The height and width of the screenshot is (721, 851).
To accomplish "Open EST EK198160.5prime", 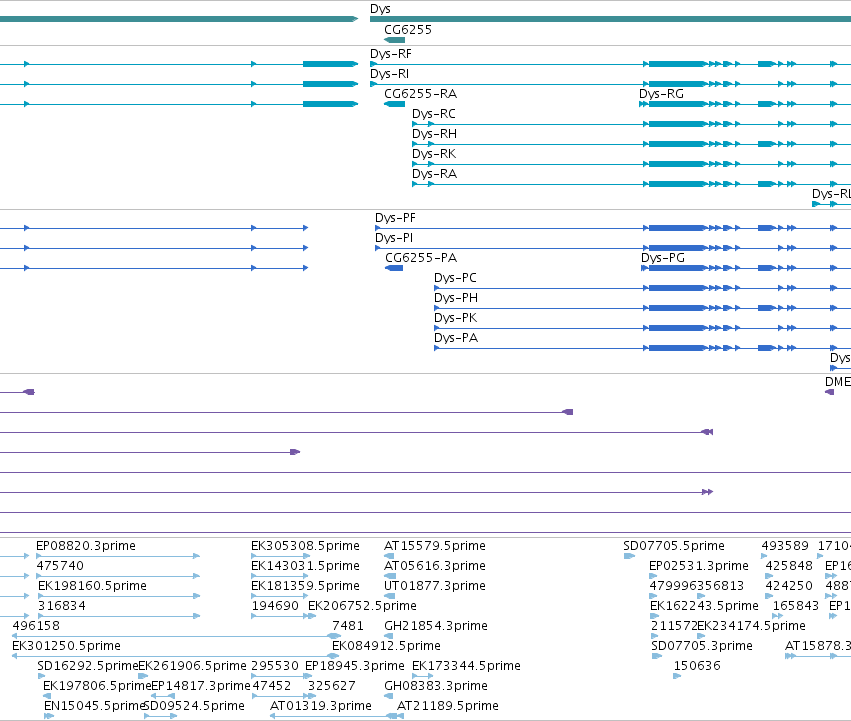I will pyautogui.click(x=92, y=586).
